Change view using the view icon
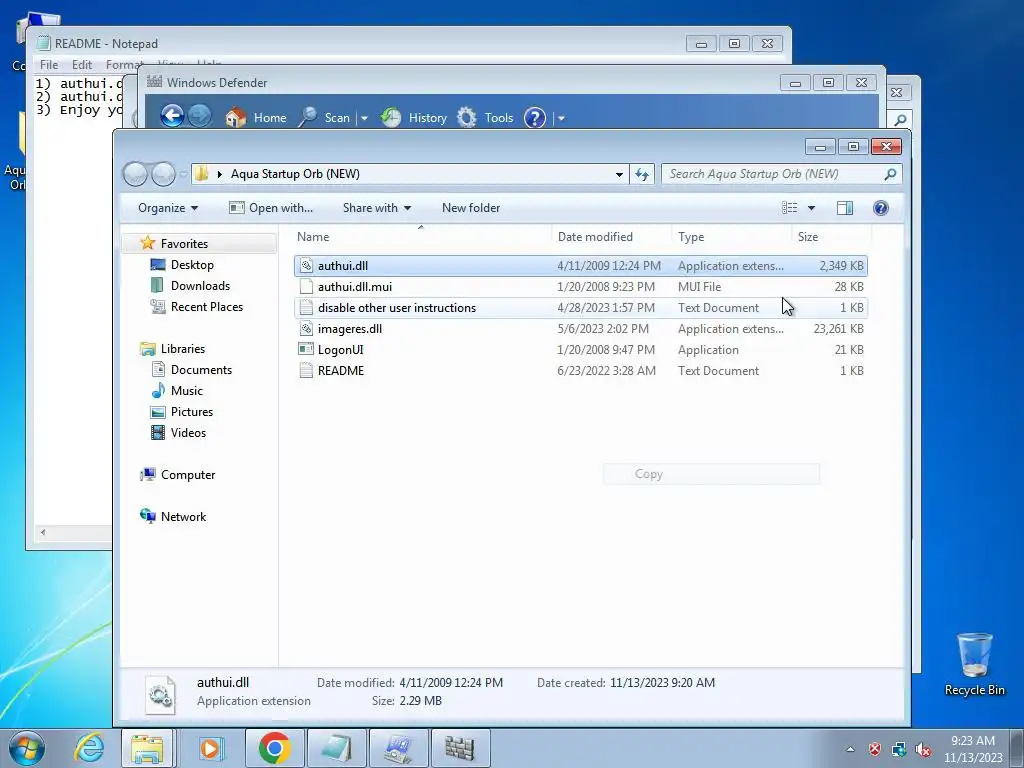This screenshot has width=1024, height=768. click(x=790, y=208)
